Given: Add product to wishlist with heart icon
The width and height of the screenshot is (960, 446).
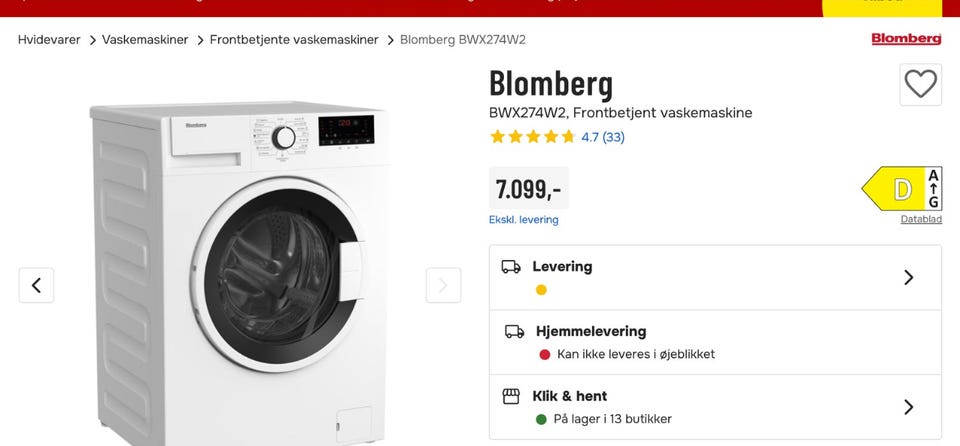Looking at the screenshot, I should [920, 84].
